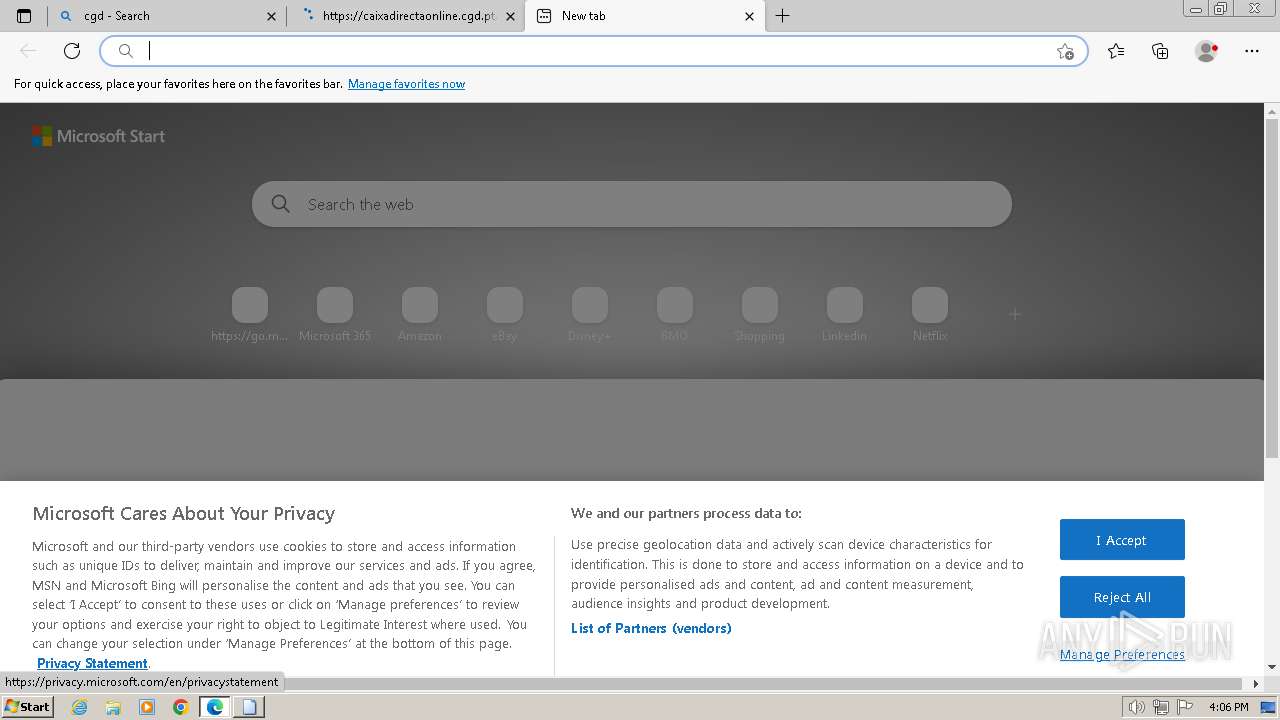Close the caixadirectaonline tab
1280x720 pixels.
pyautogui.click(x=511, y=16)
